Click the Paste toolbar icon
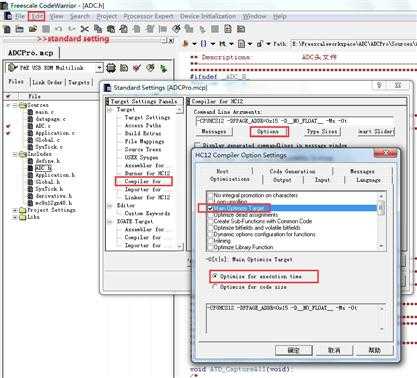This screenshot has height=378, width=417. (111, 29)
